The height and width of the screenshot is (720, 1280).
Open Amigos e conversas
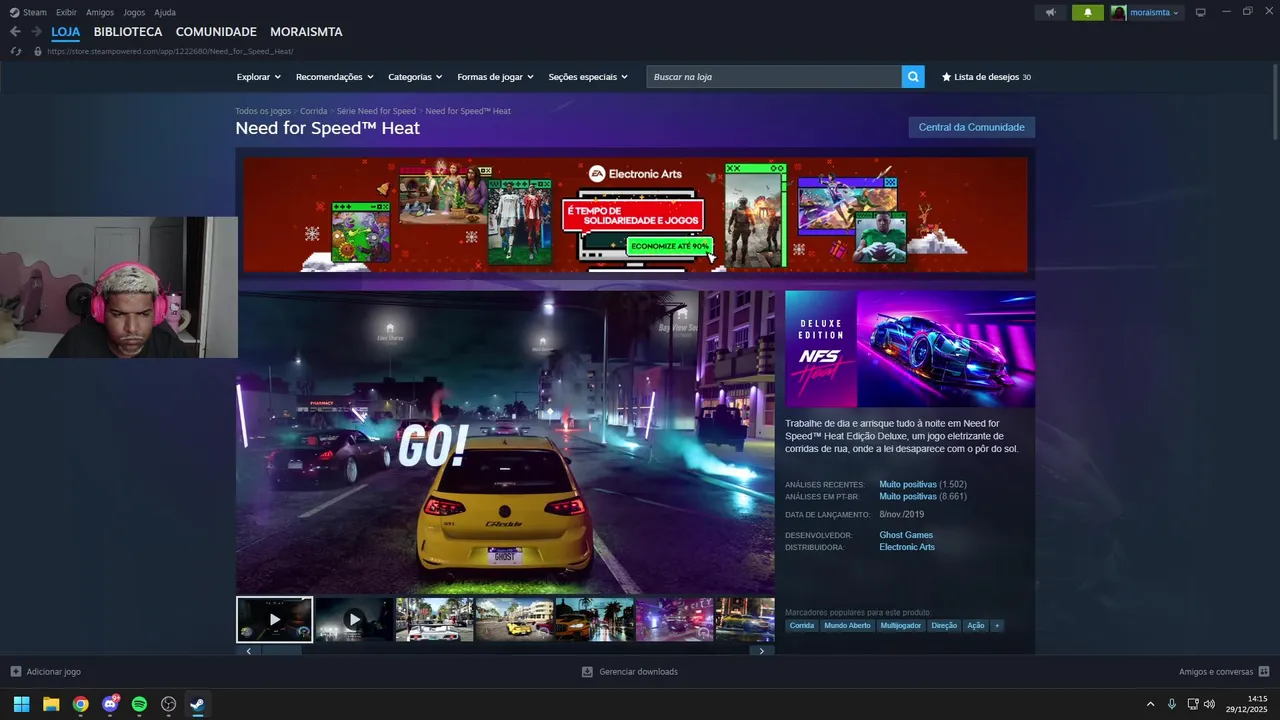click(1224, 672)
